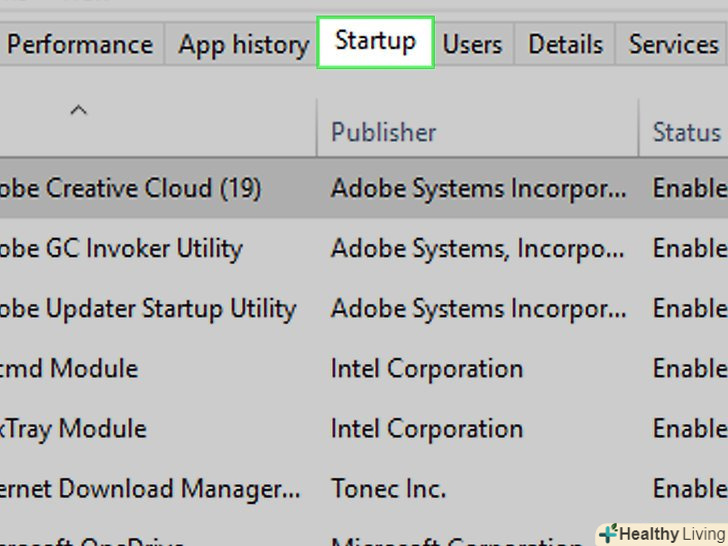Viewport: 728px width, 546px height.
Task: Click the cmd Module startup item
Action: pyautogui.click(x=70, y=368)
